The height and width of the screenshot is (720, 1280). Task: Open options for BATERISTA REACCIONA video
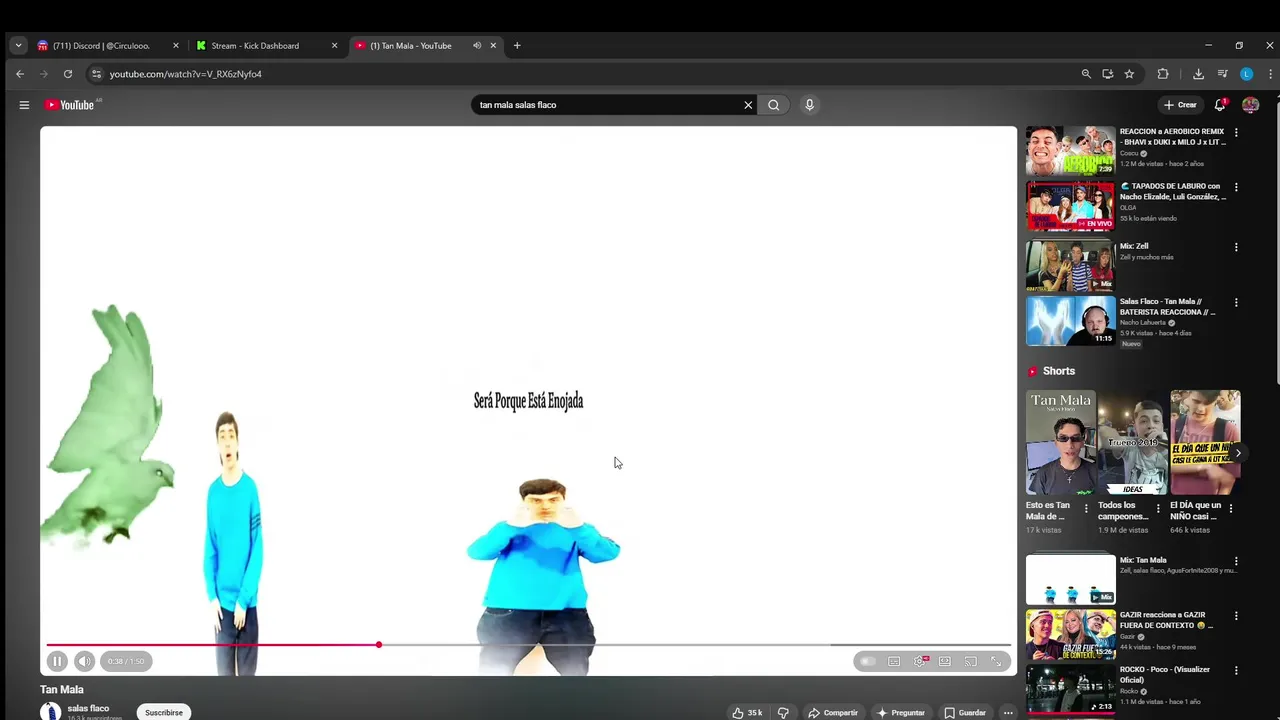[x=1236, y=302]
